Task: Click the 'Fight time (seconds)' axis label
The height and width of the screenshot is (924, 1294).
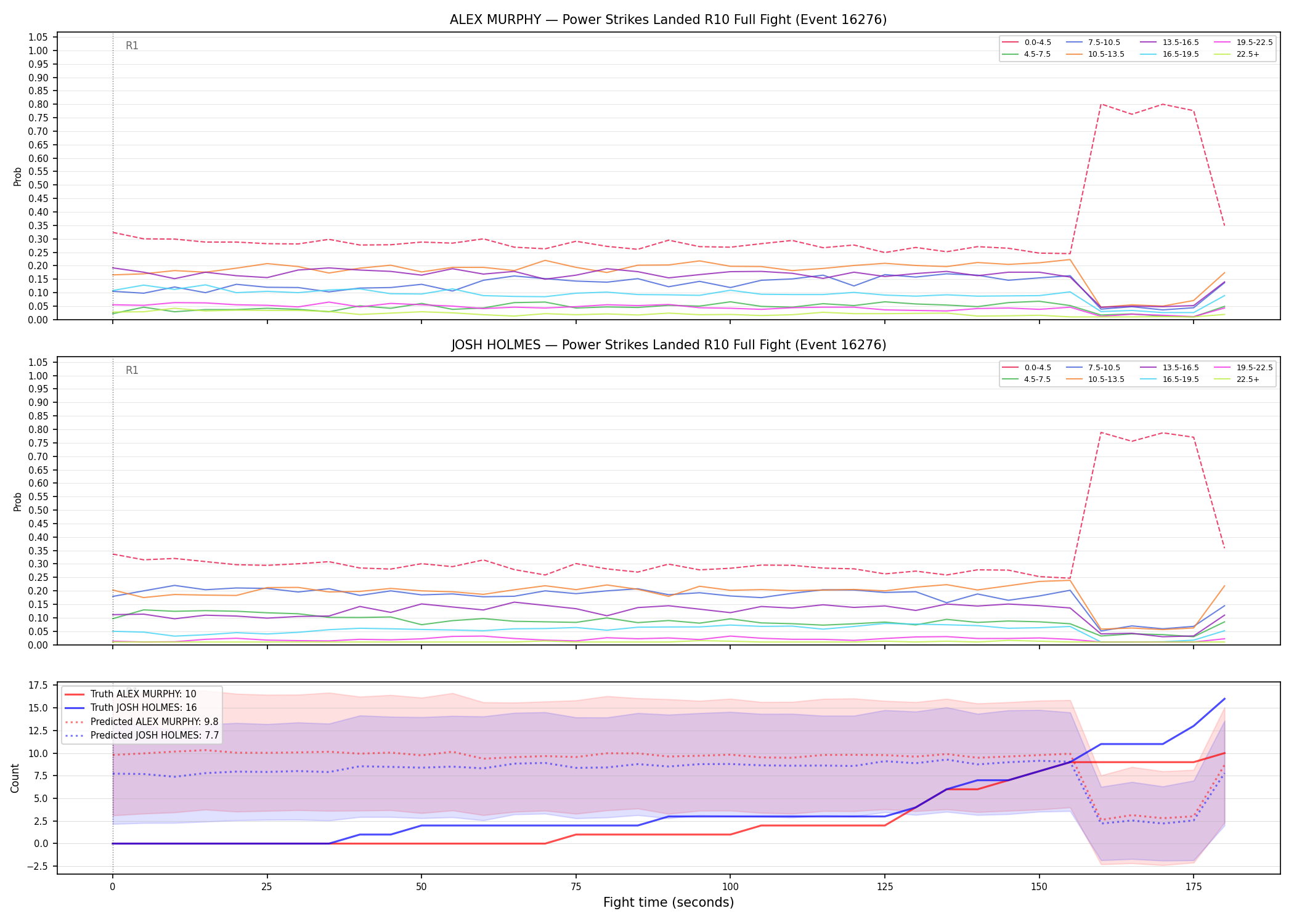Action: [x=669, y=902]
